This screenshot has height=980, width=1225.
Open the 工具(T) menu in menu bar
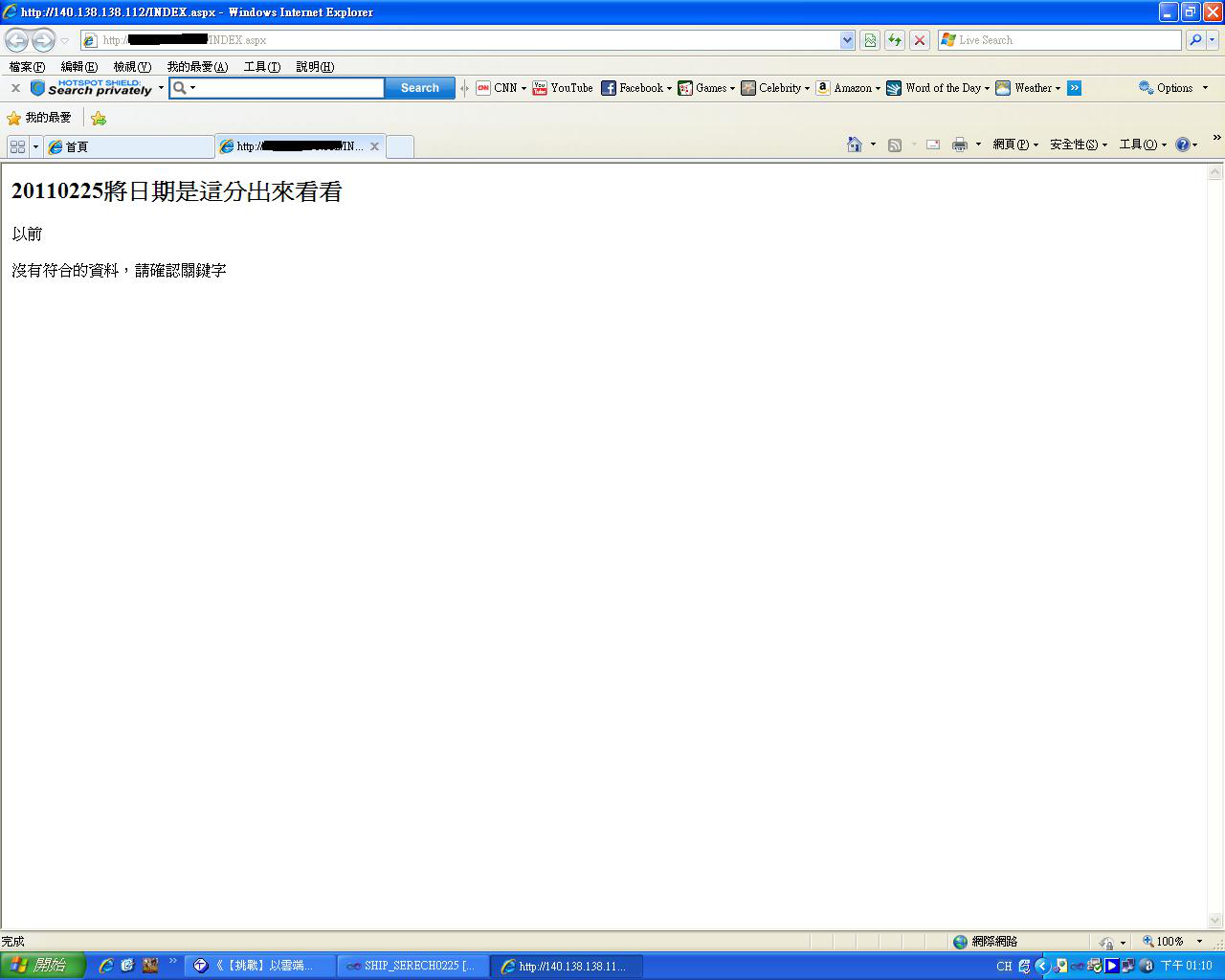pos(262,67)
